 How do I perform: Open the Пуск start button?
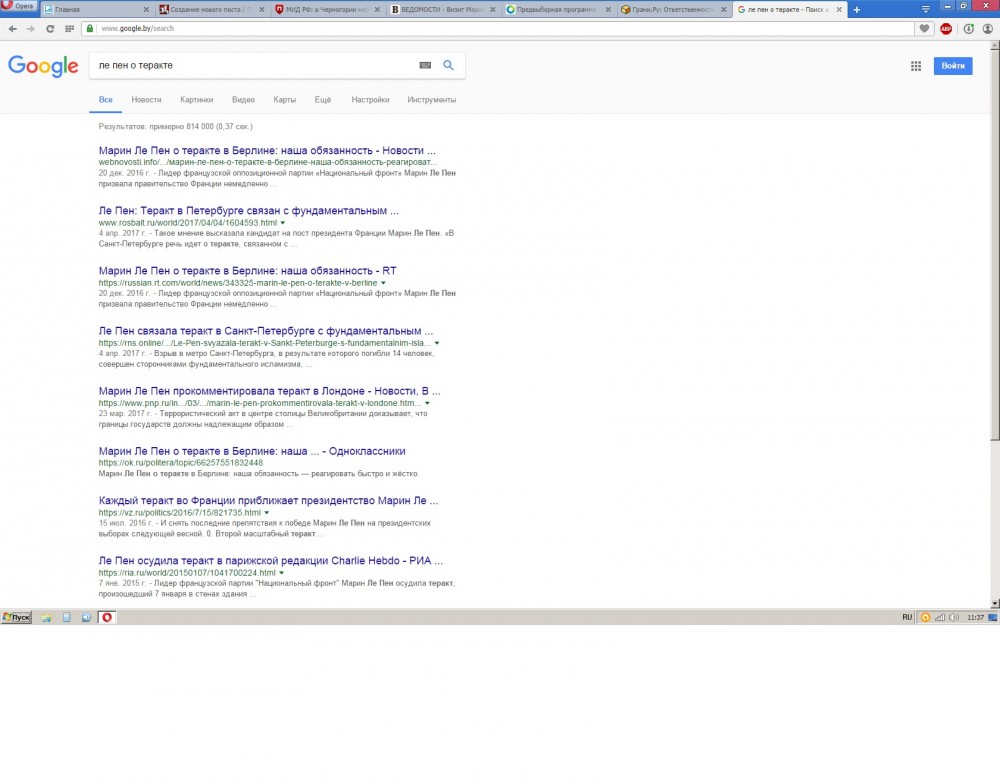coord(17,617)
